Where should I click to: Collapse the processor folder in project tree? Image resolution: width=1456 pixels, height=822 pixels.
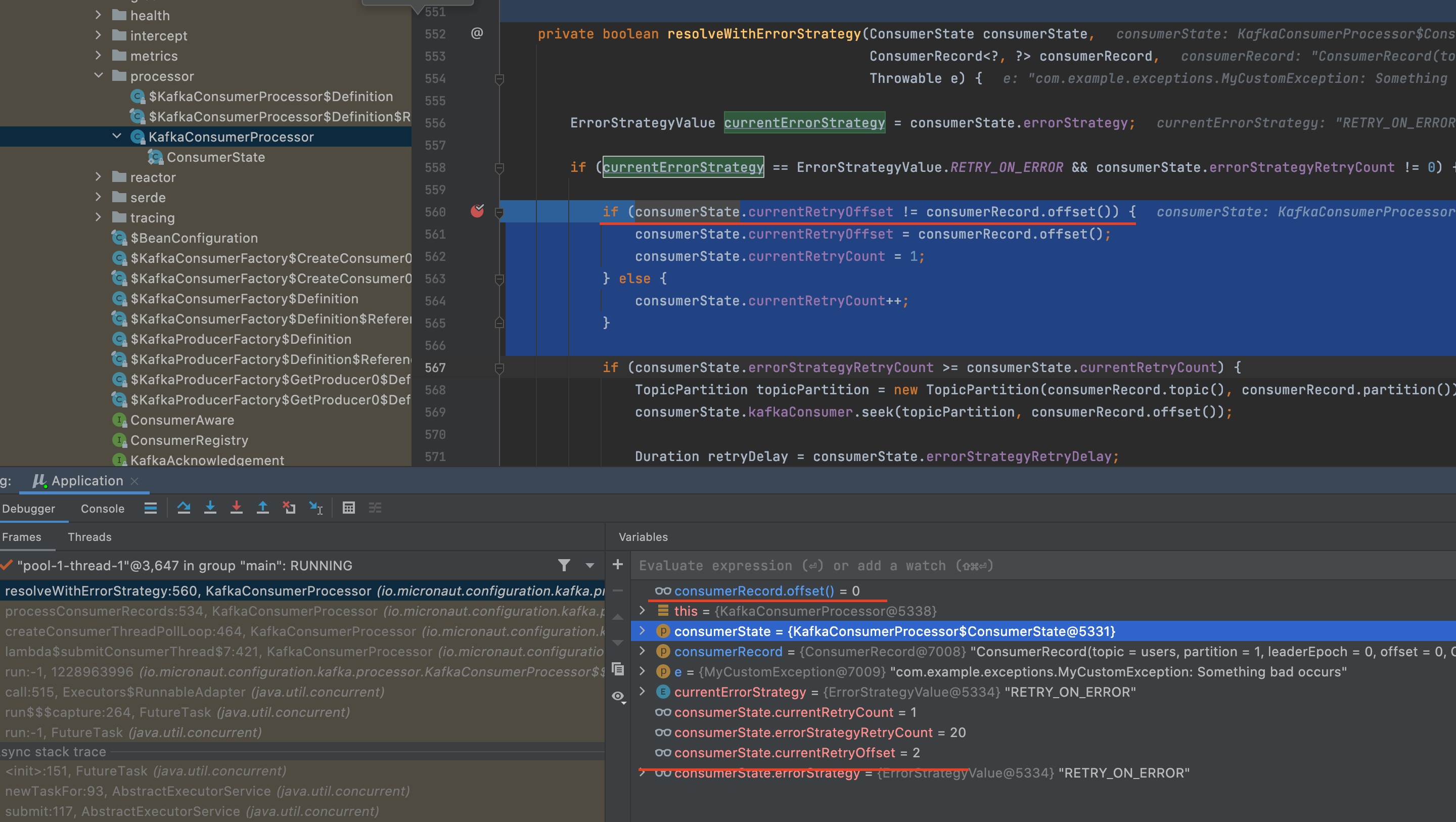(x=99, y=75)
